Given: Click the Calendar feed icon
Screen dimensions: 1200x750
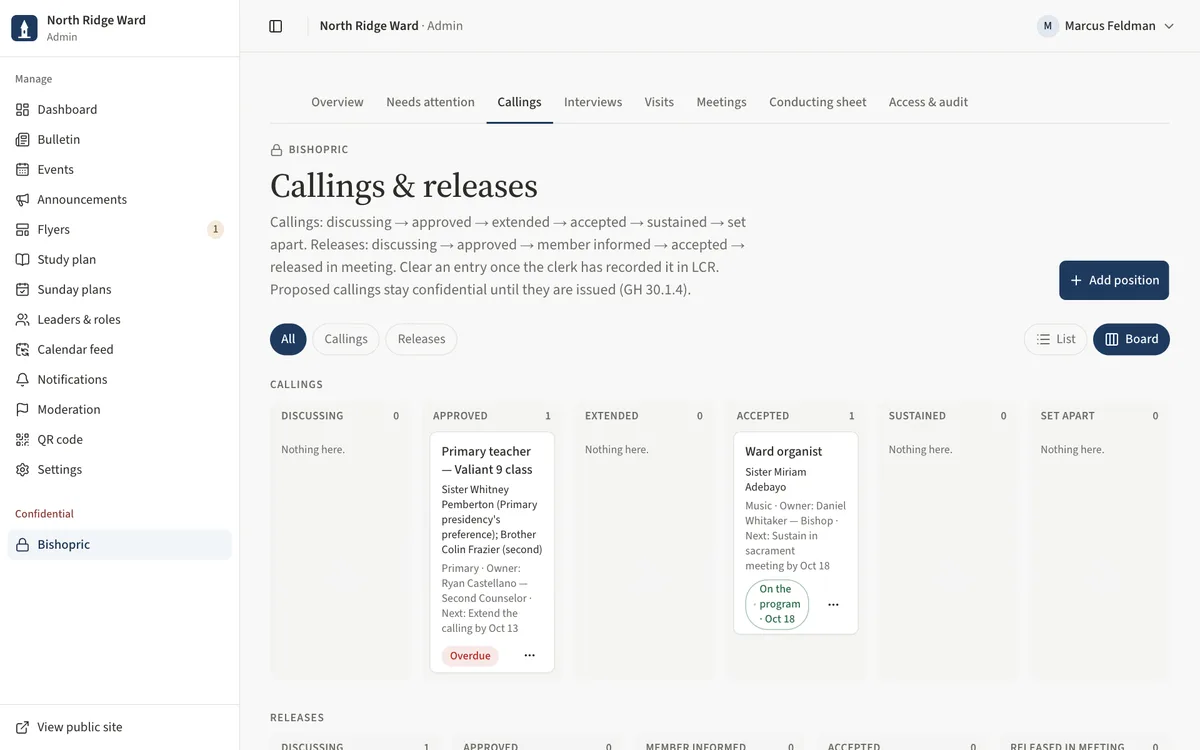Looking at the screenshot, I should point(22,349).
